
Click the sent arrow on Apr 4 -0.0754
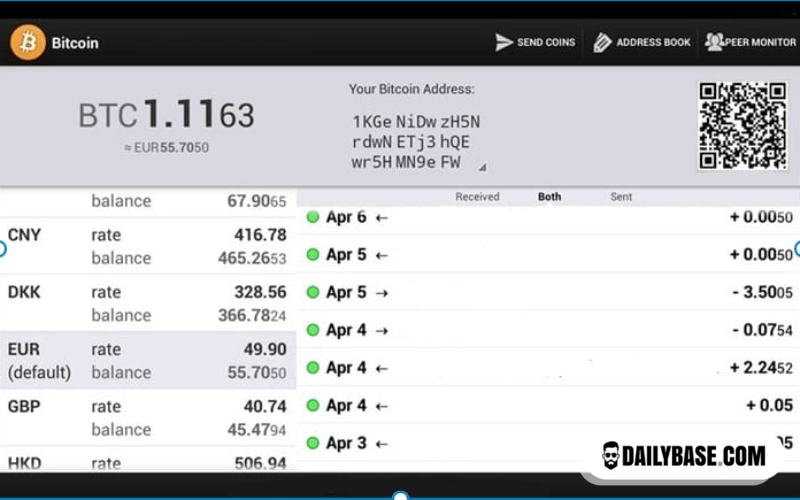tap(382, 331)
